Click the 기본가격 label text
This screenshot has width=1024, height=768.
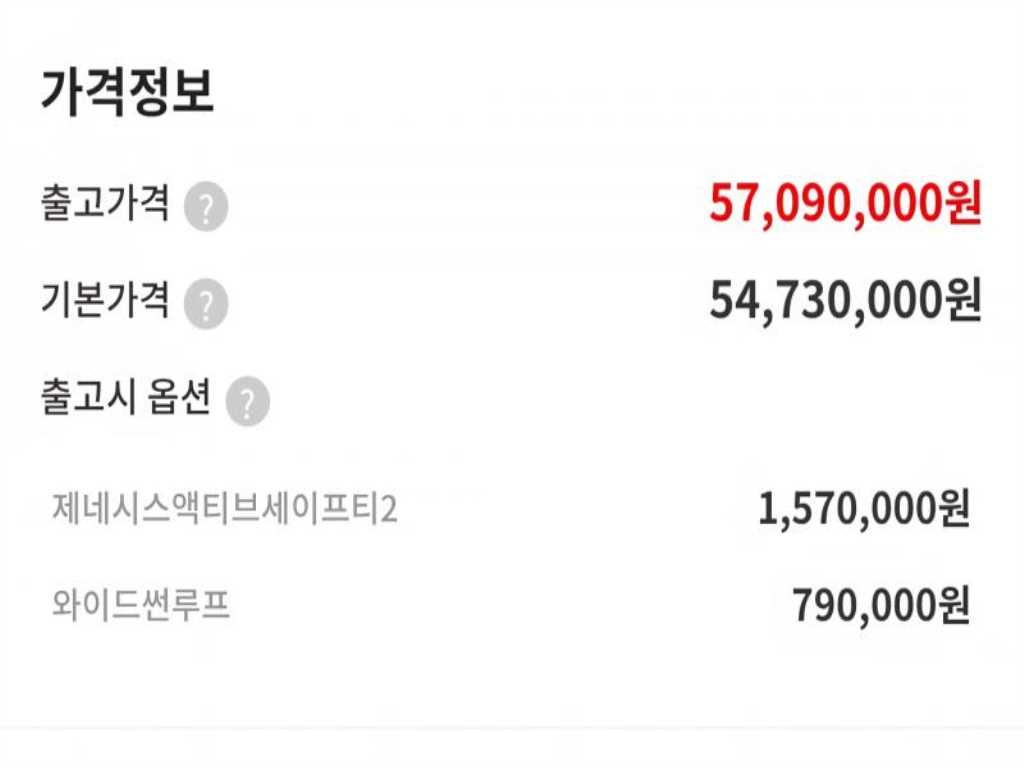(x=105, y=299)
